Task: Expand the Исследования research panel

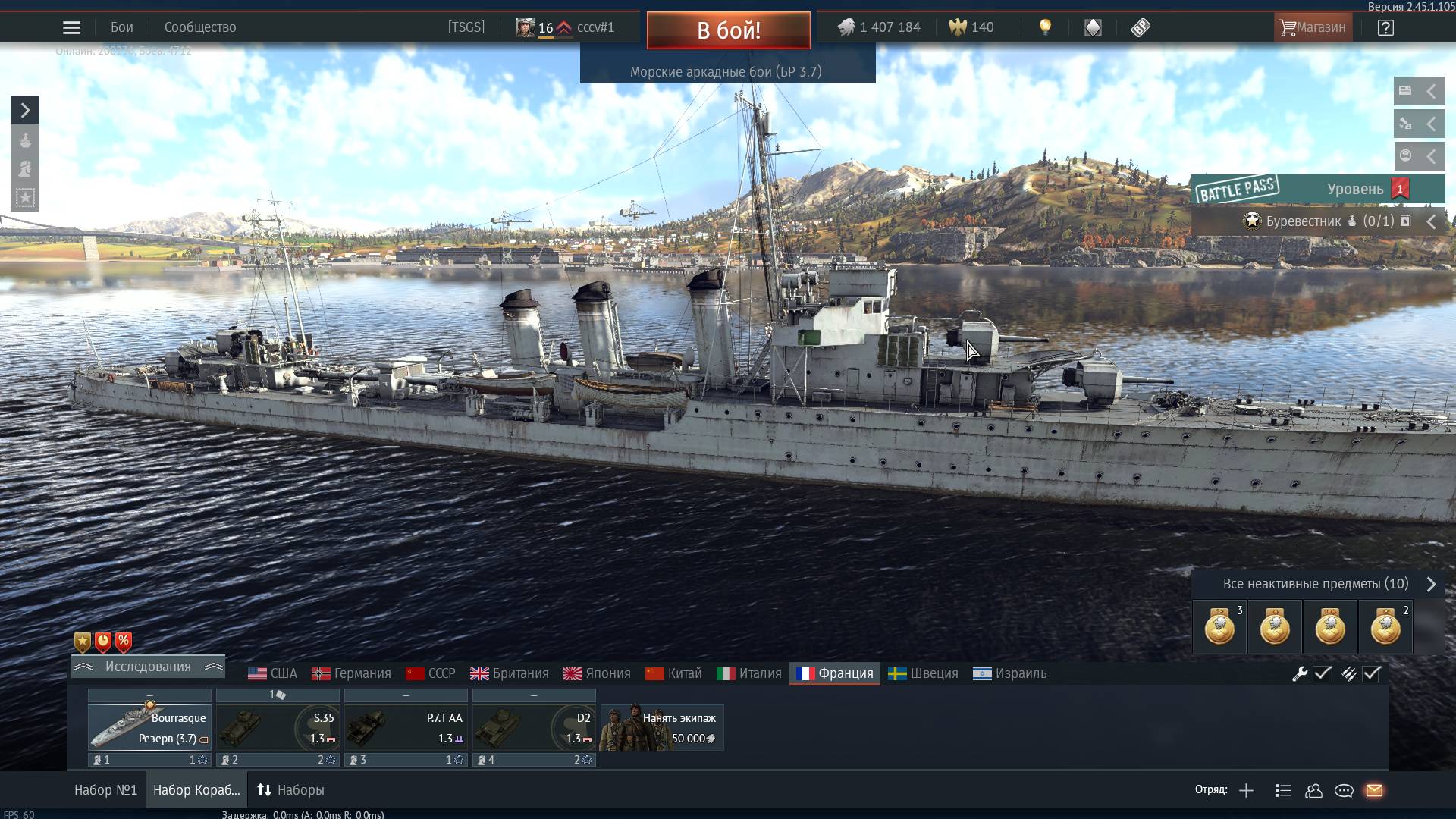Action: 149,667
